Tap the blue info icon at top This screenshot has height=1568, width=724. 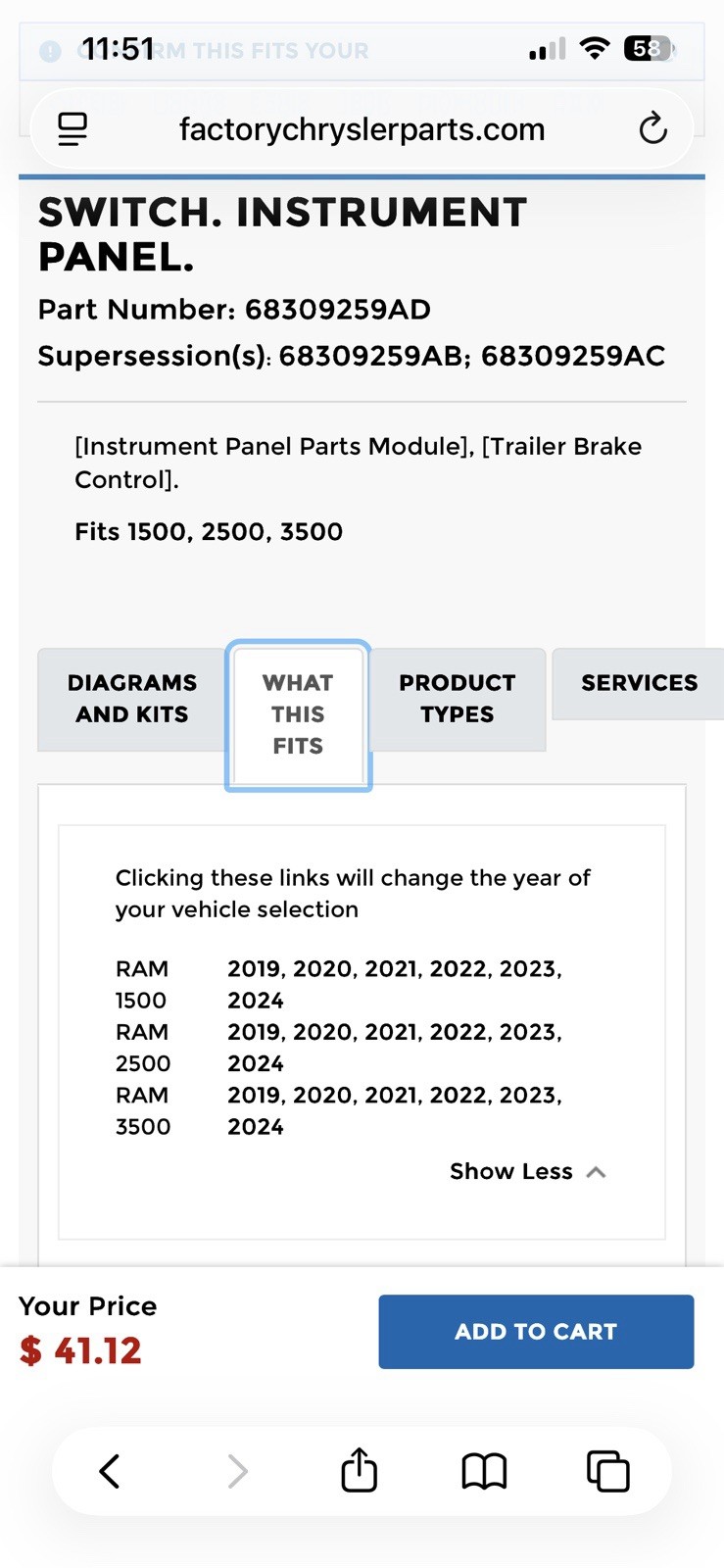click(x=50, y=51)
